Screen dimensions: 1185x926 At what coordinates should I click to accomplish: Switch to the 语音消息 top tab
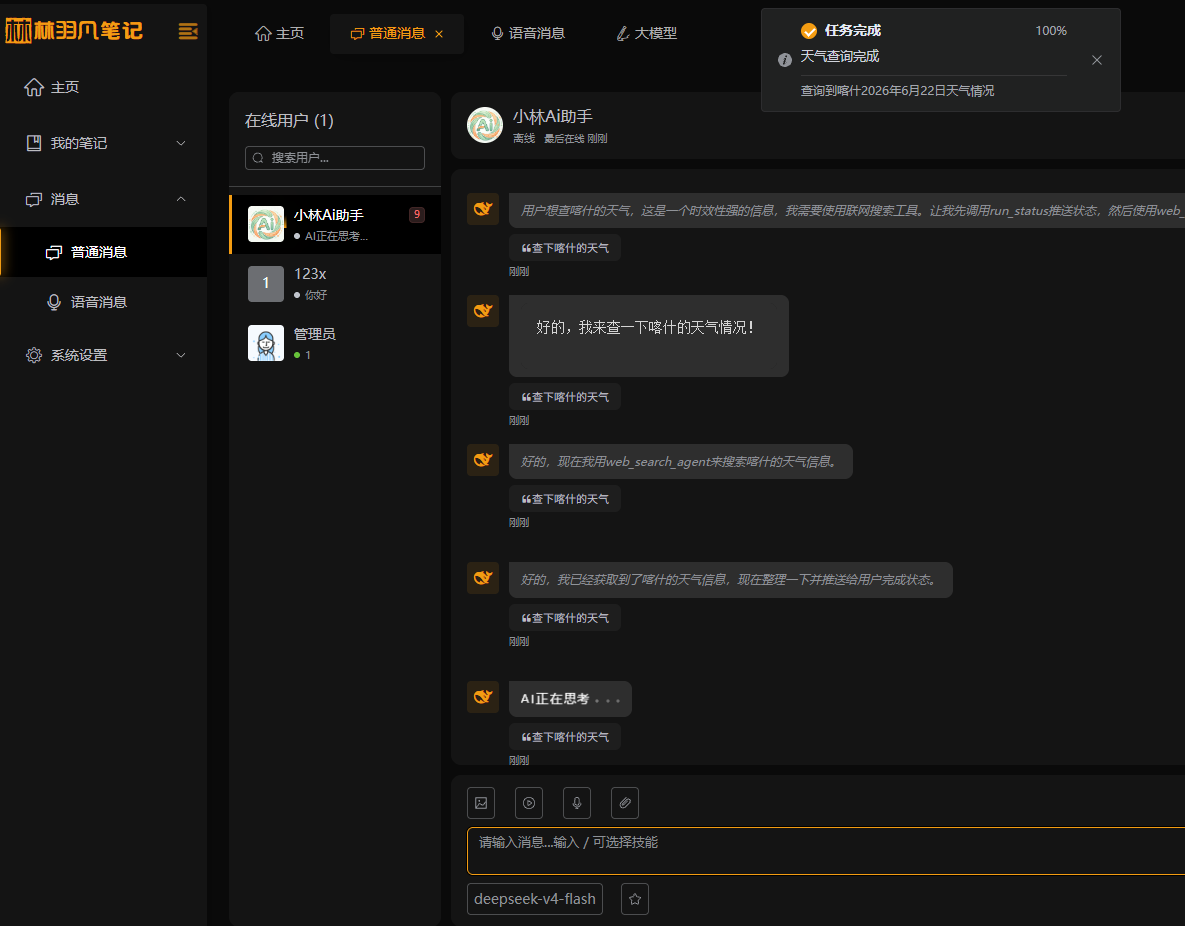[x=528, y=33]
